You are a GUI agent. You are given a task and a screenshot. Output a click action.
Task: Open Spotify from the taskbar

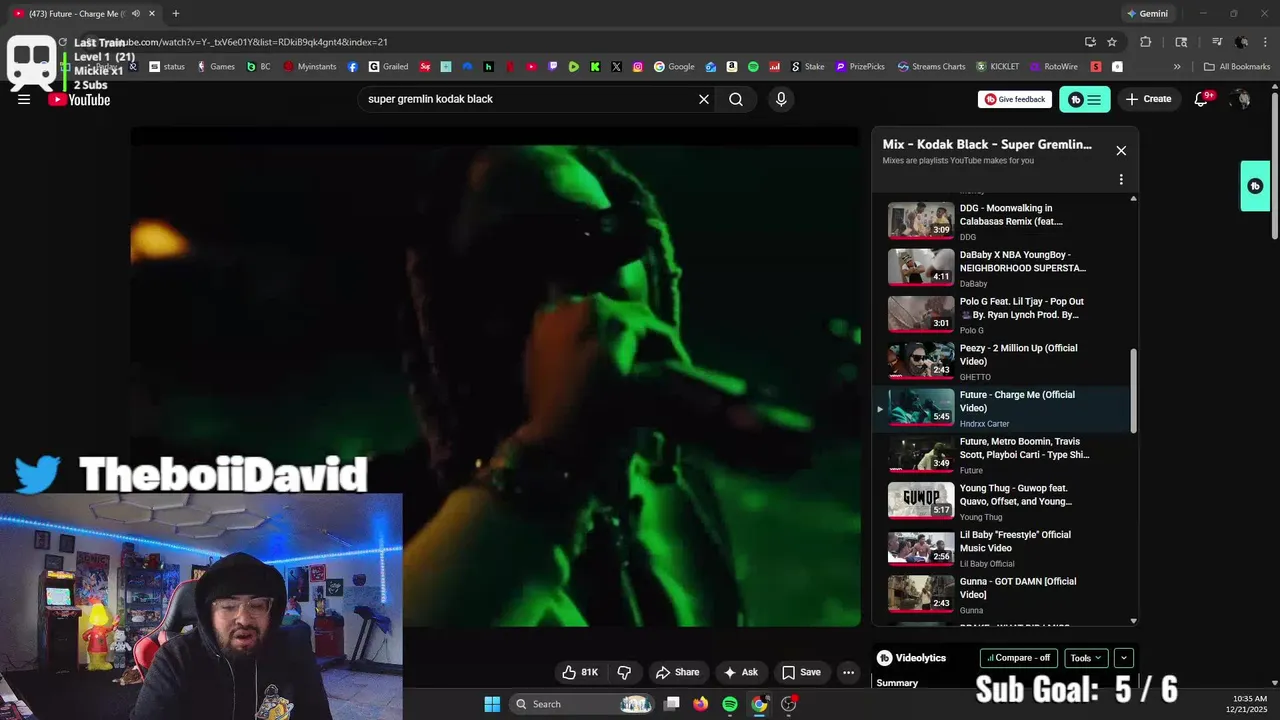730,704
